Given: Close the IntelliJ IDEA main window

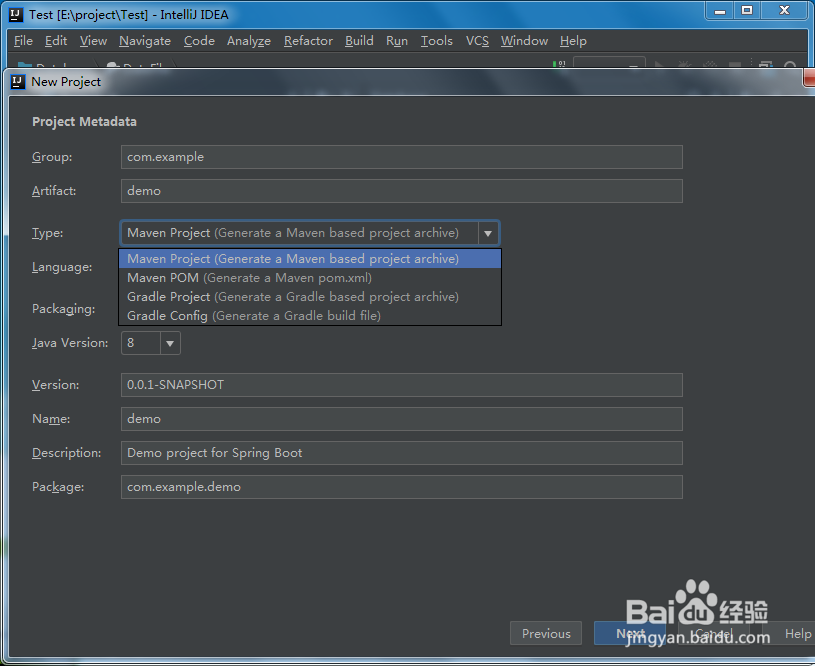Looking at the screenshot, I should tap(785, 11).
